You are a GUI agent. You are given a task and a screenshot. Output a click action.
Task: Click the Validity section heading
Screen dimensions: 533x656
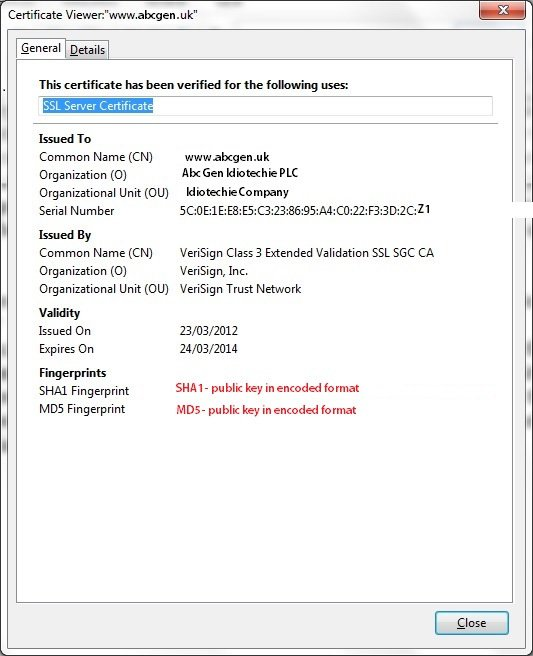(x=59, y=313)
